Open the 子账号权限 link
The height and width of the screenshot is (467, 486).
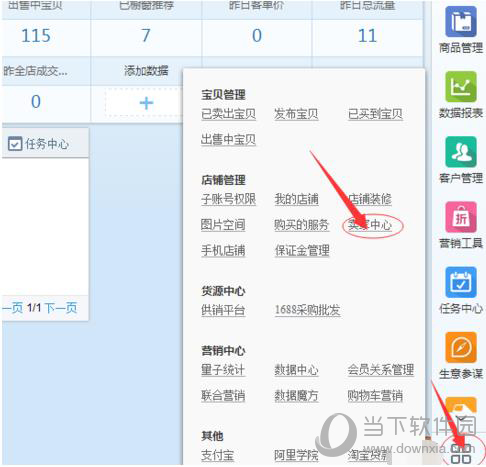(228, 199)
